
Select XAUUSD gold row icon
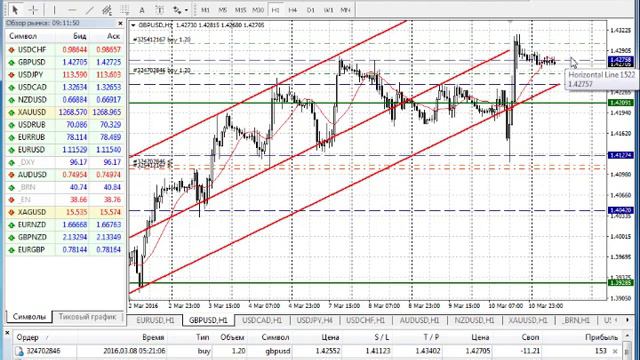coord(11,112)
